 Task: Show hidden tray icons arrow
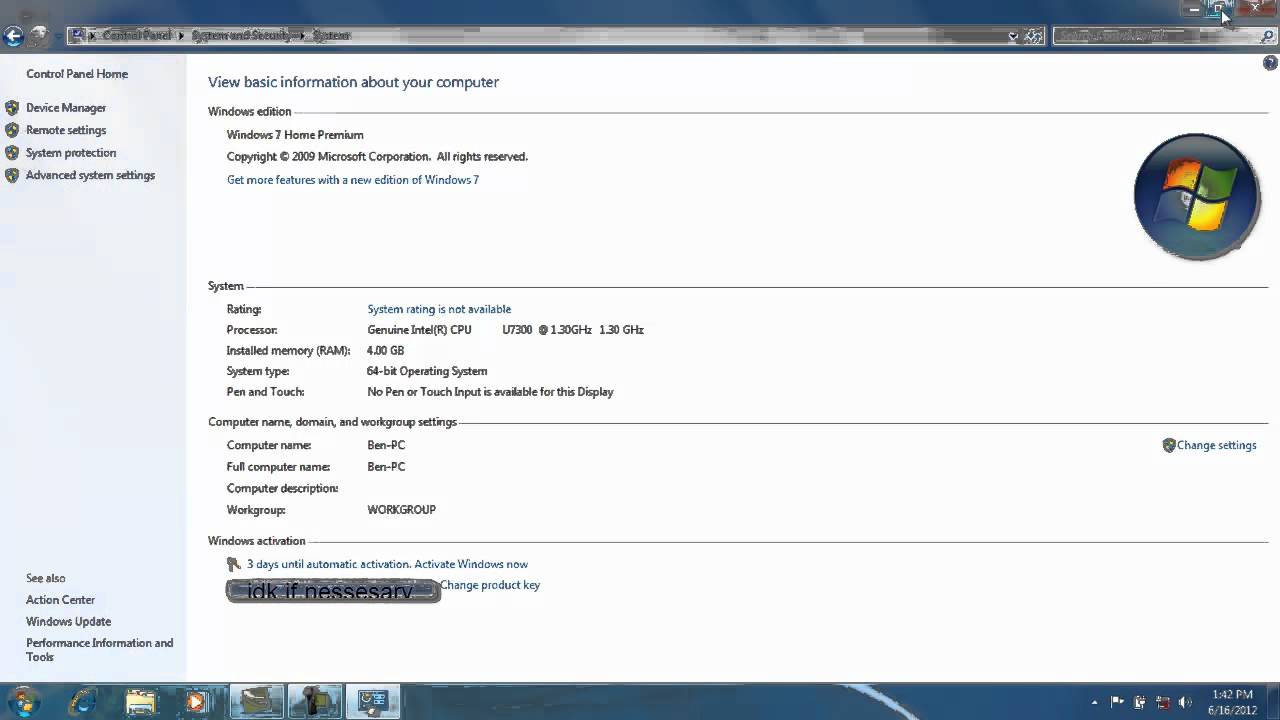pos(1094,702)
